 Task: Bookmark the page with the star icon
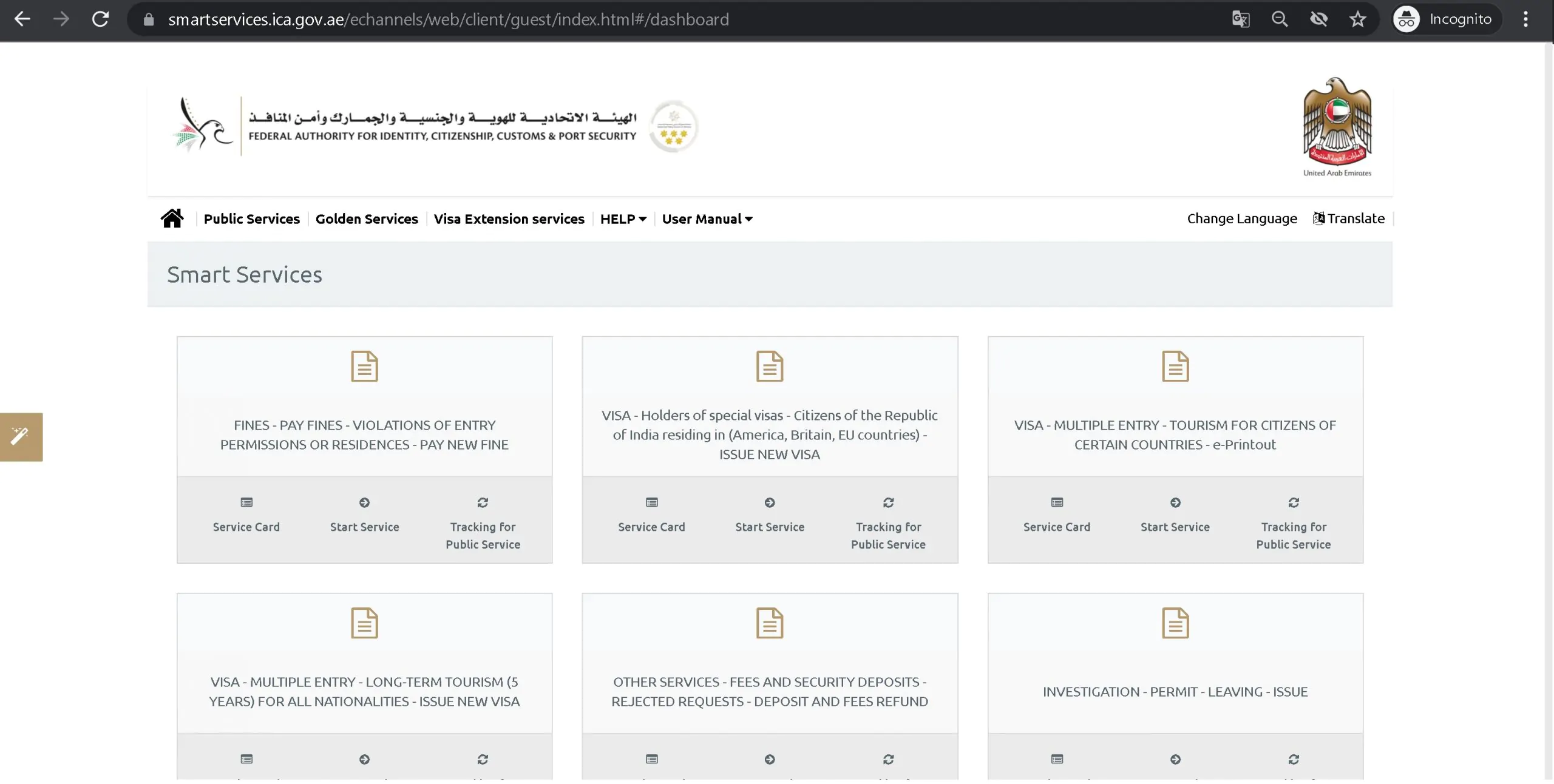pyautogui.click(x=1358, y=19)
